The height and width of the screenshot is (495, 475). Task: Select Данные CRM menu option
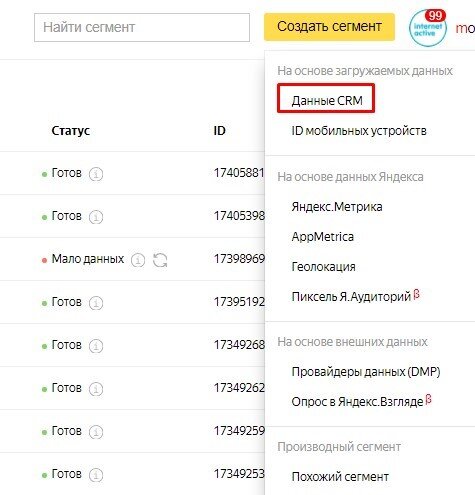(326, 100)
